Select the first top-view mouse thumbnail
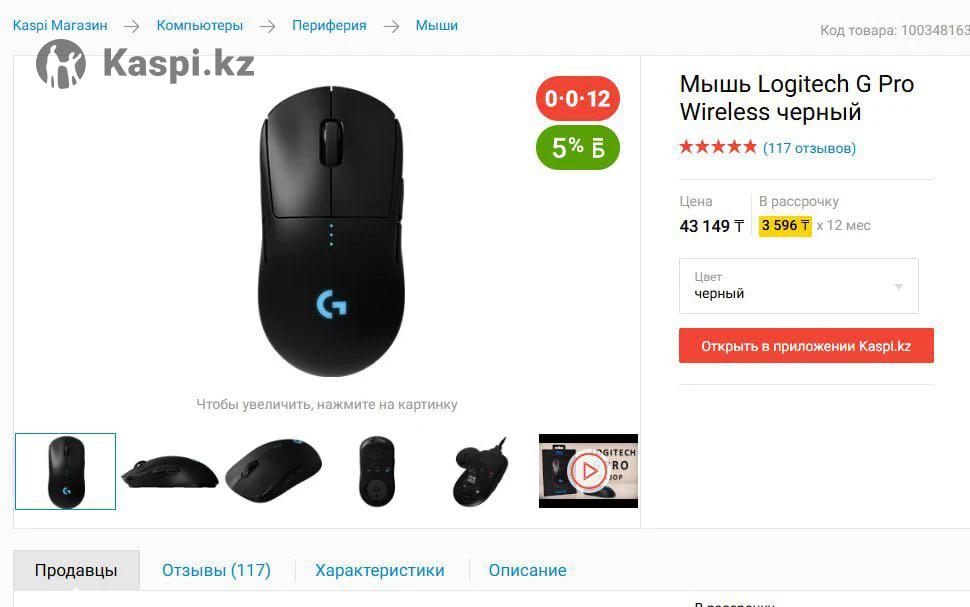 tap(66, 471)
